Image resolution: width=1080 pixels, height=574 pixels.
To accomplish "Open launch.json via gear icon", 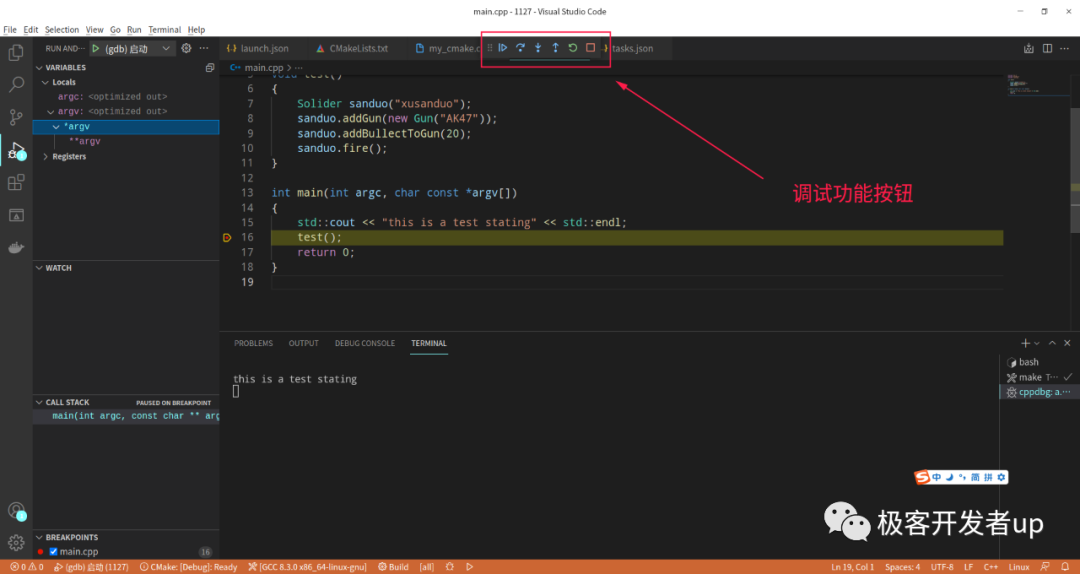I will (x=186, y=48).
